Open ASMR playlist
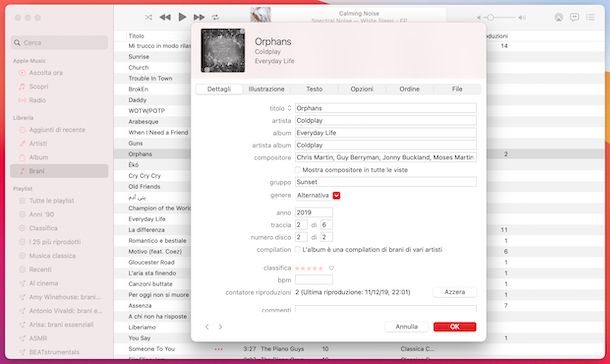Viewport: 610px width, 364px height. (x=38, y=338)
